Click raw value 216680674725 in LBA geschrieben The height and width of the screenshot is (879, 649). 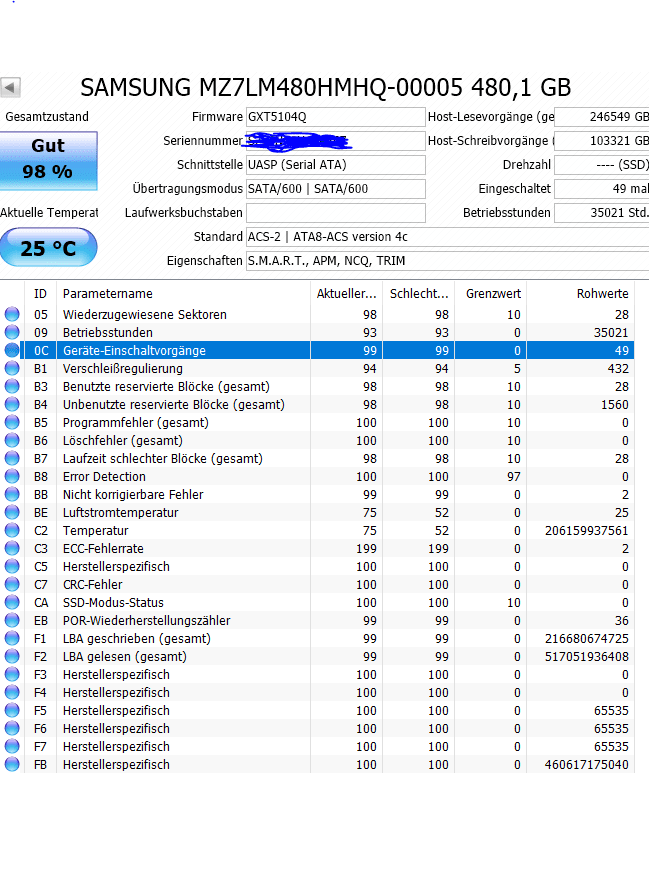pos(586,639)
